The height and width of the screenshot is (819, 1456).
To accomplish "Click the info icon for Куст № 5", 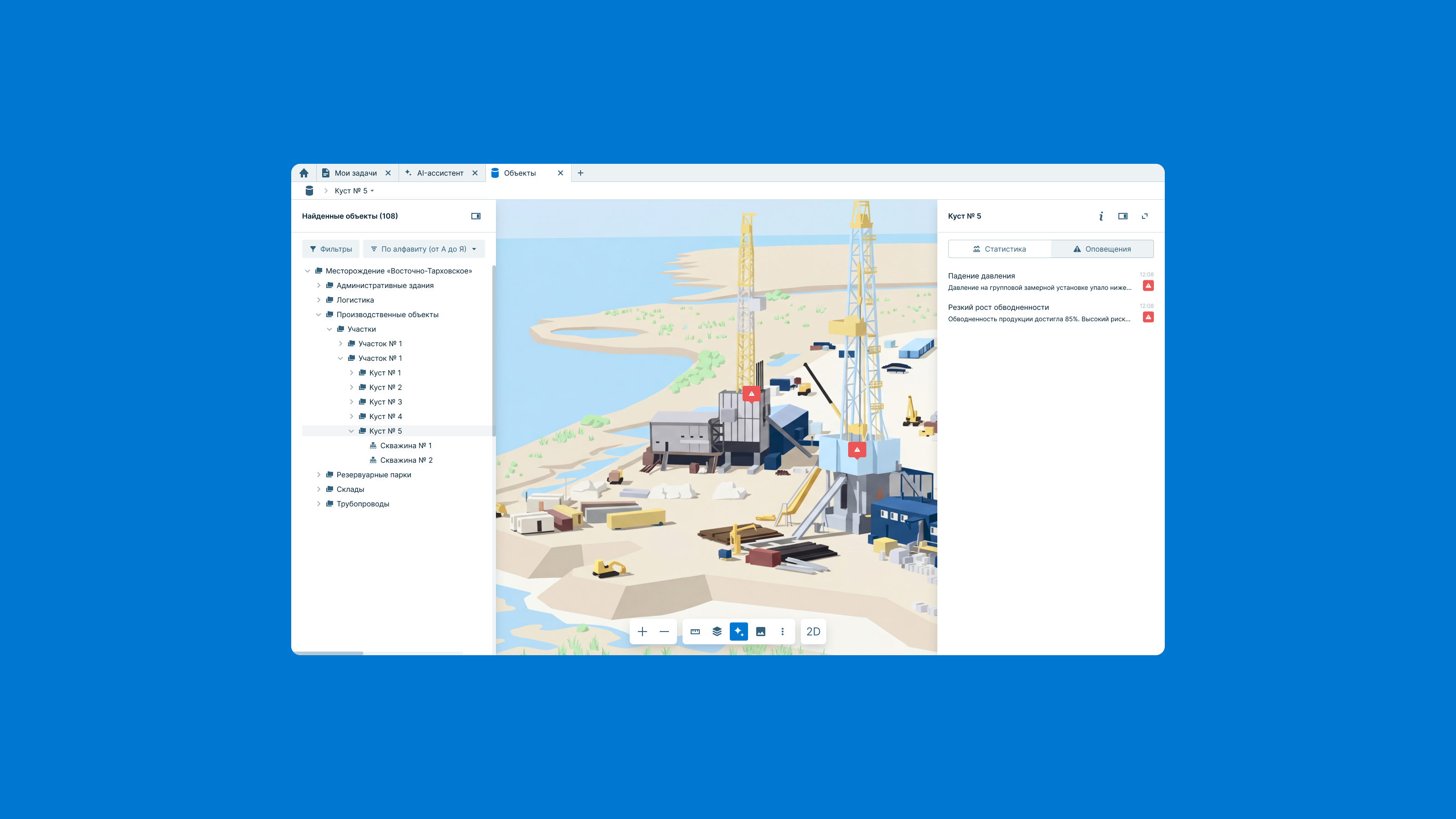I will [1101, 216].
